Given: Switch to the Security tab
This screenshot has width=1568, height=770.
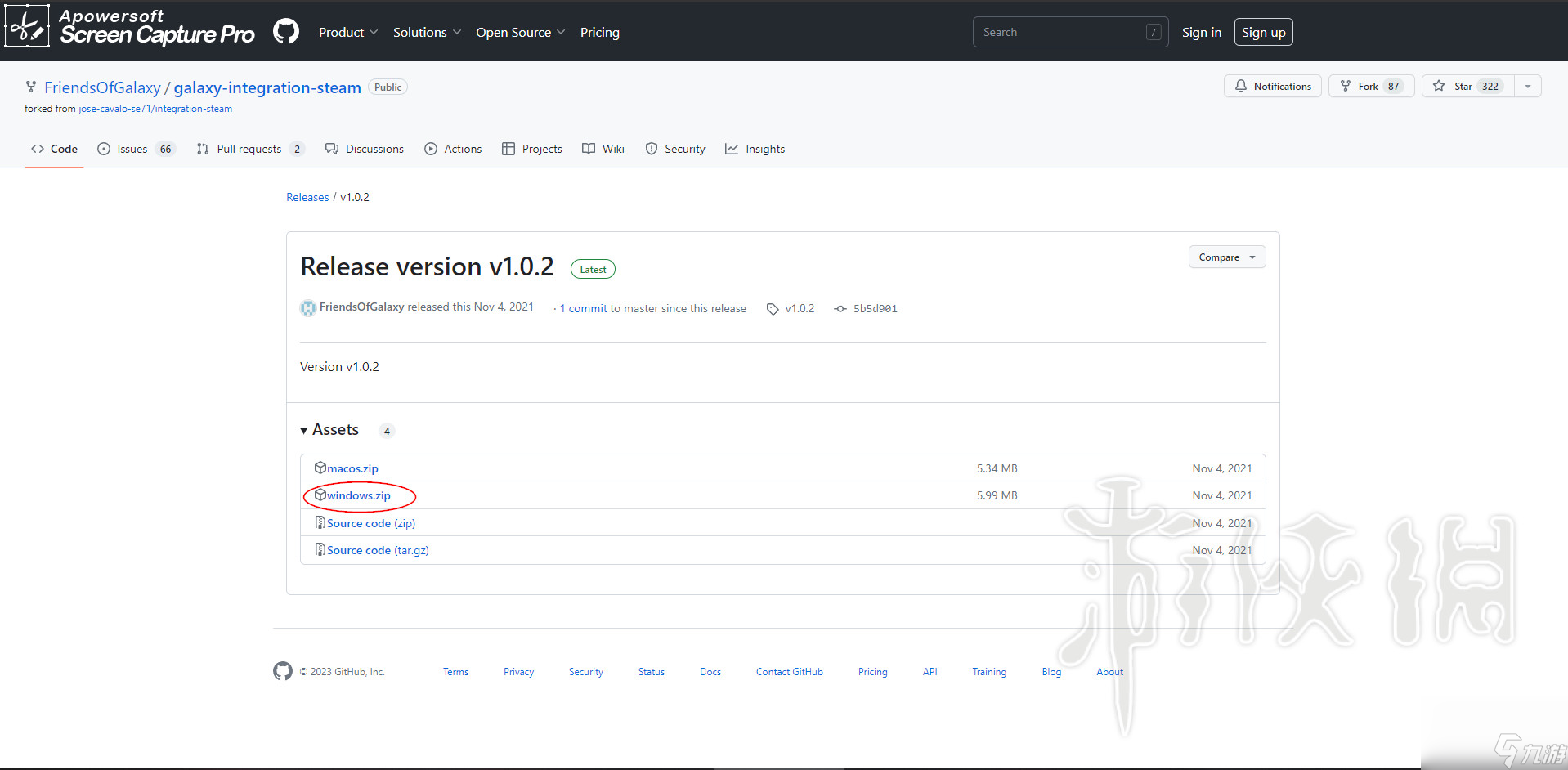Looking at the screenshot, I should 675,149.
